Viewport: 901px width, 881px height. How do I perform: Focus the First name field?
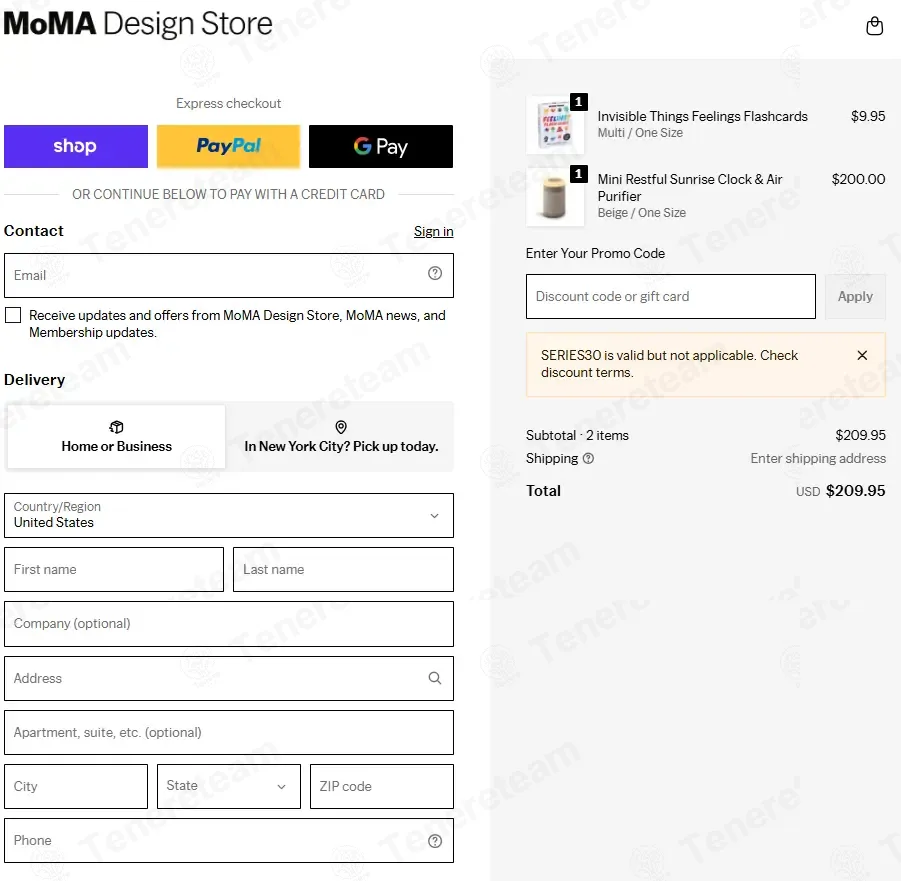pos(114,570)
